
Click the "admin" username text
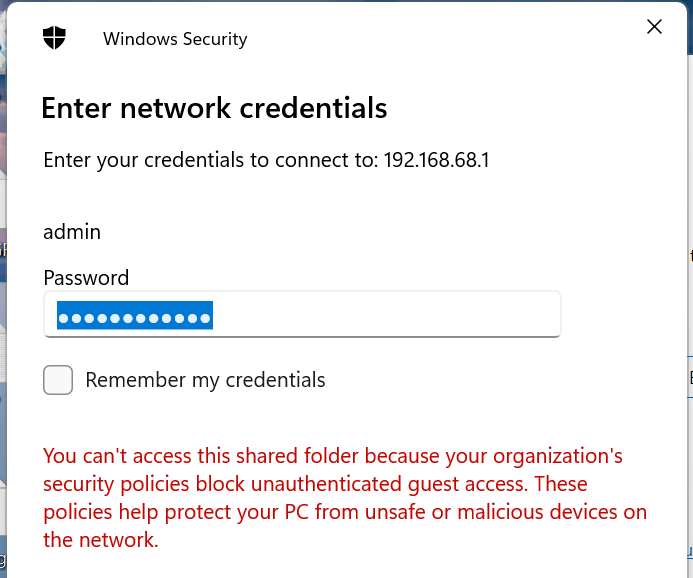click(x=72, y=231)
